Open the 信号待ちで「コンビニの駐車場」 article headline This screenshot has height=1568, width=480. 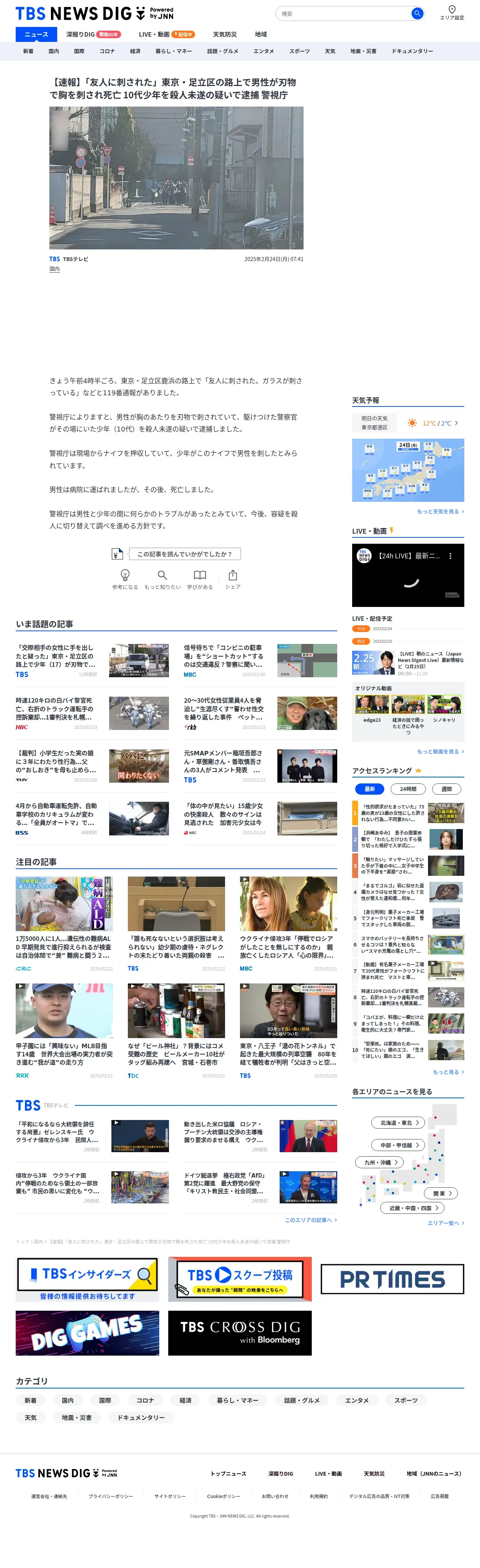tap(224, 656)
